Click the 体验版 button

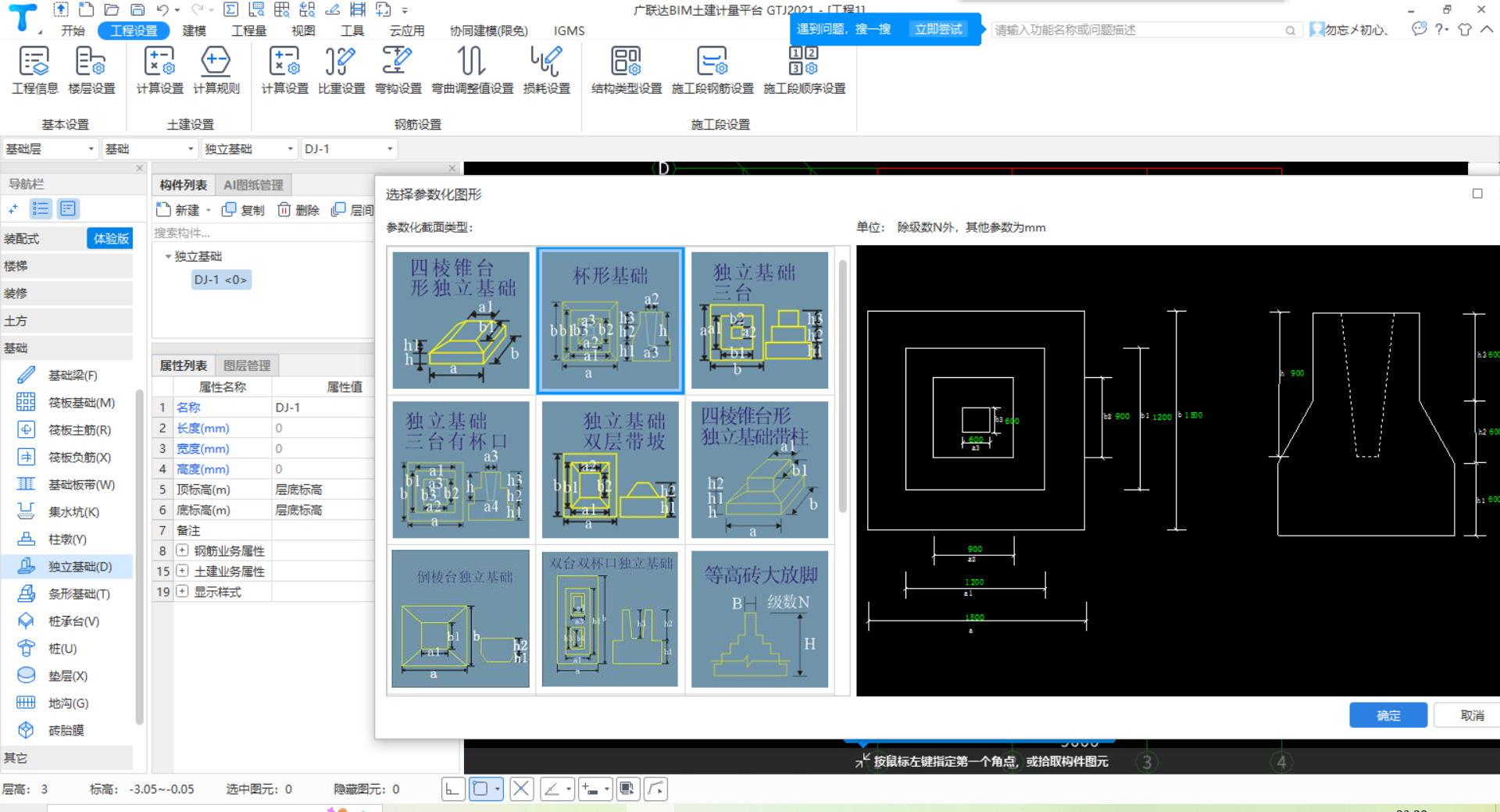click(x=111, y=239)
